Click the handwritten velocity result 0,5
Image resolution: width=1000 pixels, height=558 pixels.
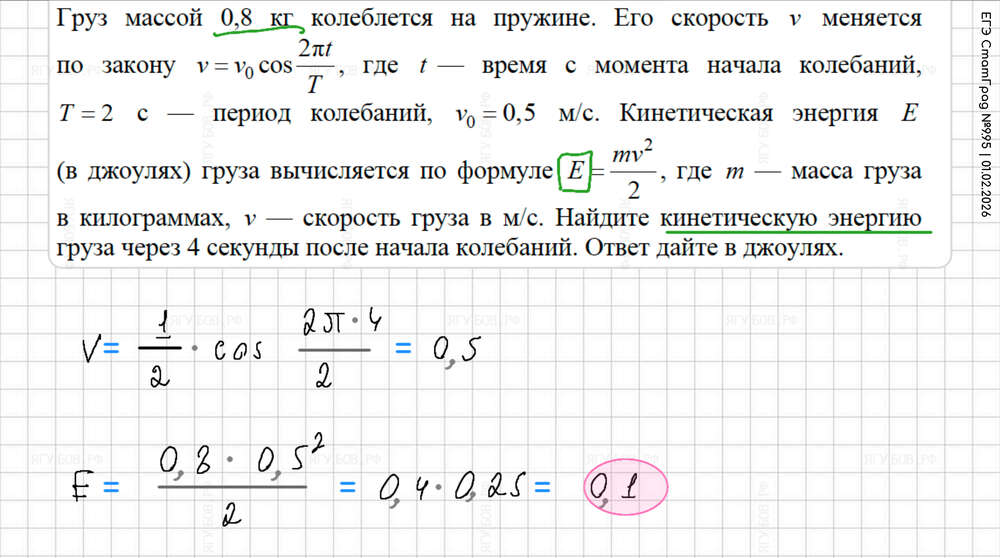pyautogui.click(x=453, y=350)
